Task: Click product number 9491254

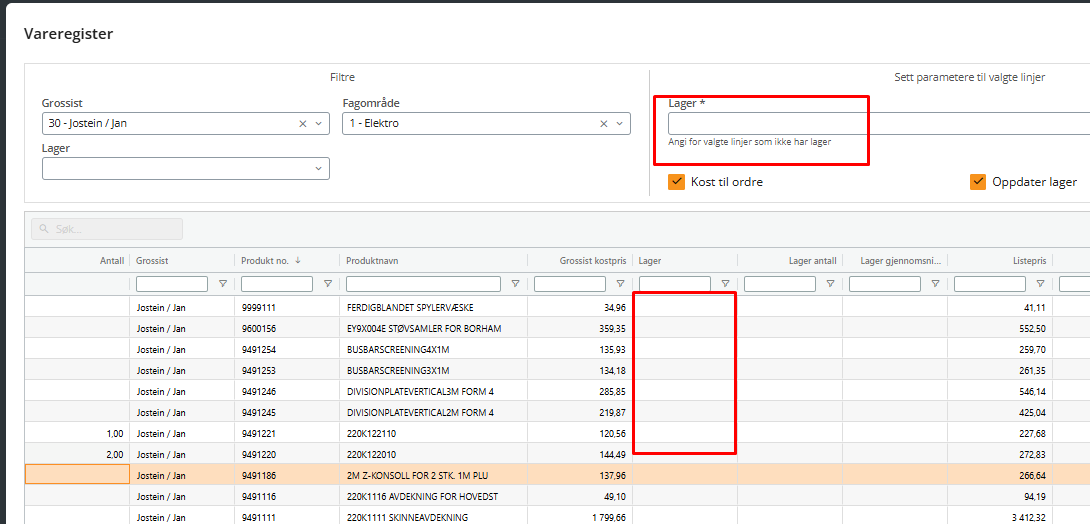Action: [x=258, y=349]
